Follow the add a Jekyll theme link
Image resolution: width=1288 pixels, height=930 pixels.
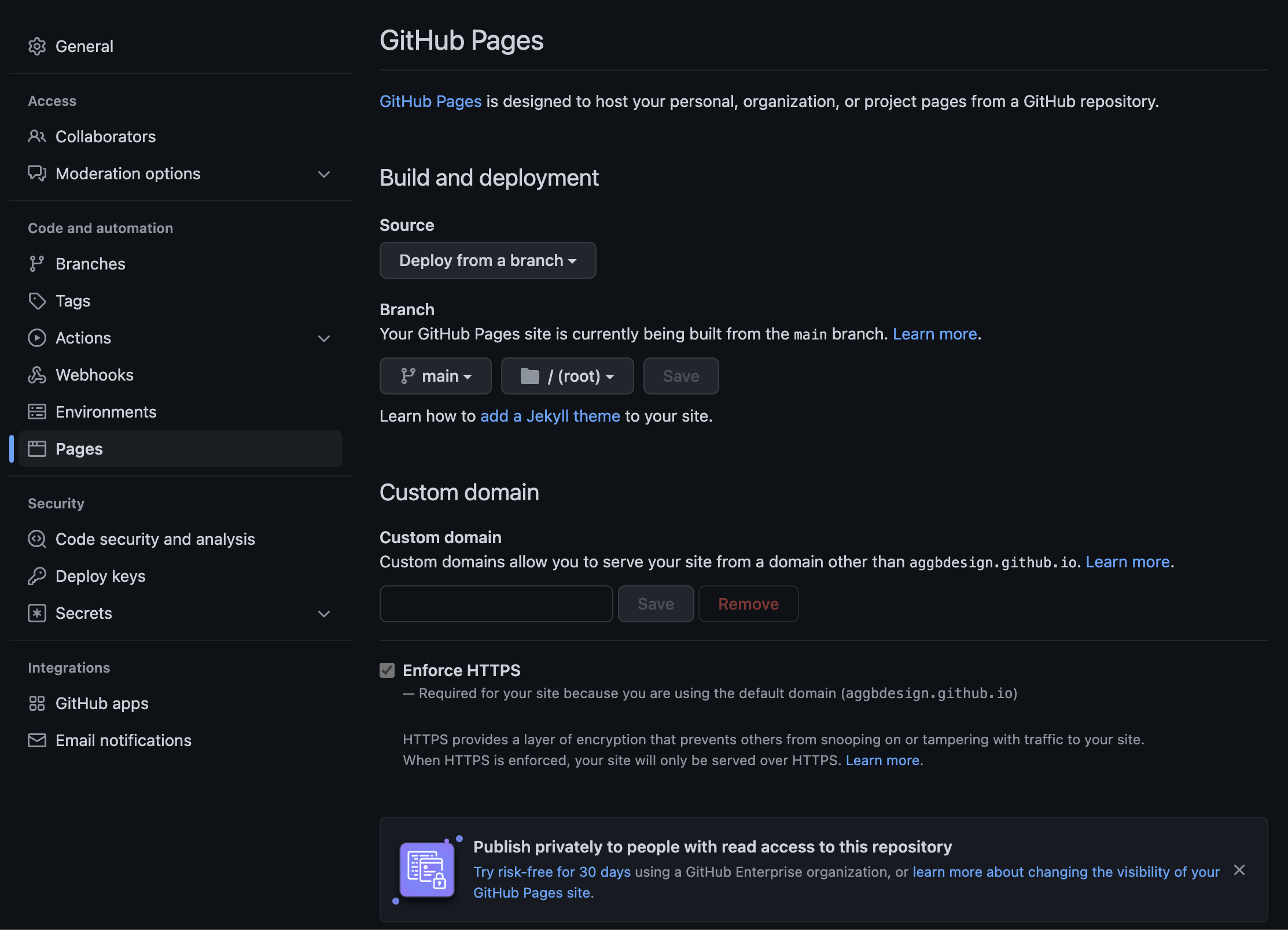point(550,416)
